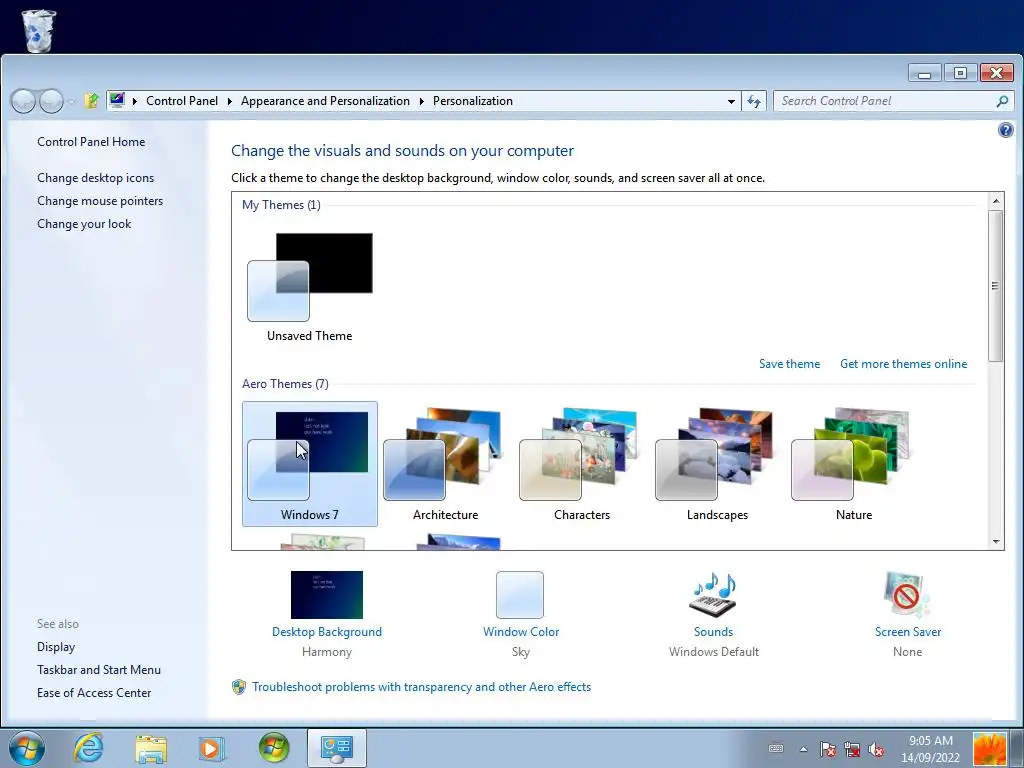
Task: Open Control Panel Home link
Action: pos(91,142)
